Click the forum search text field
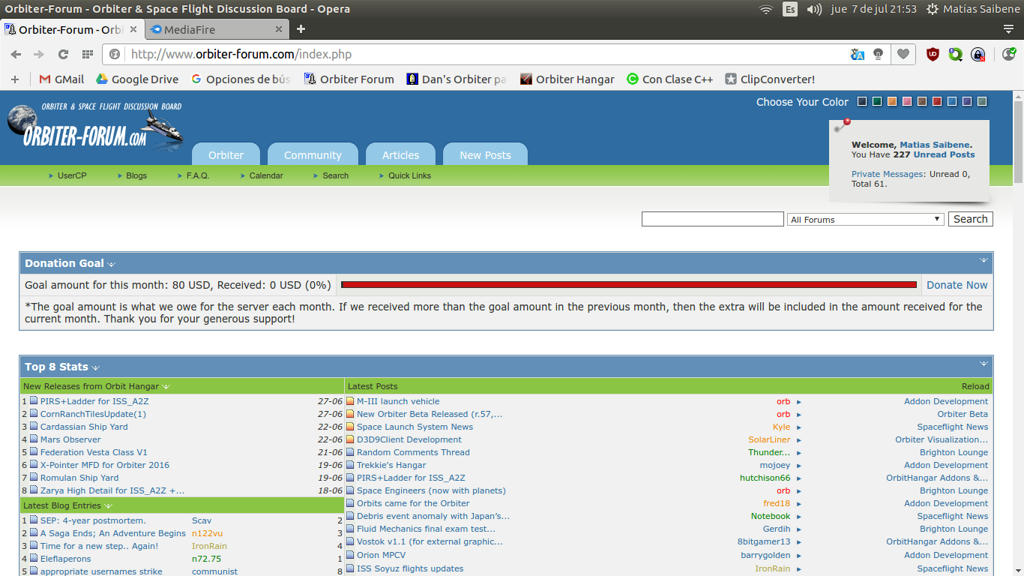 (712, 219)
